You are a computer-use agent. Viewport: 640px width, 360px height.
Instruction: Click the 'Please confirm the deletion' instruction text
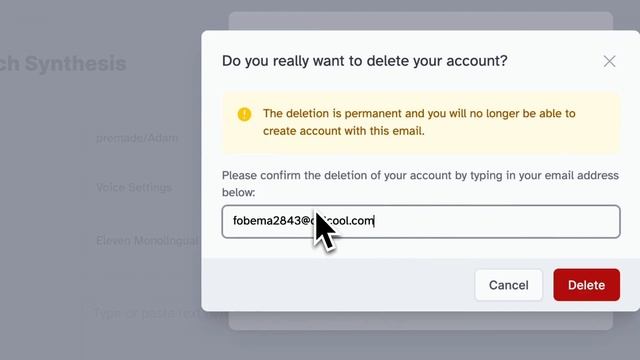pyautogui.click(x=420, y=176)
